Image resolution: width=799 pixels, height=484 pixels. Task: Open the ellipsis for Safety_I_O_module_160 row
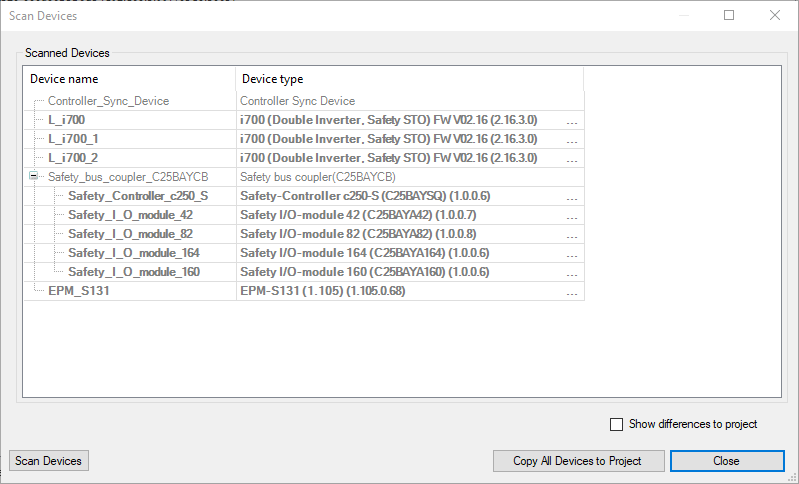572,273
